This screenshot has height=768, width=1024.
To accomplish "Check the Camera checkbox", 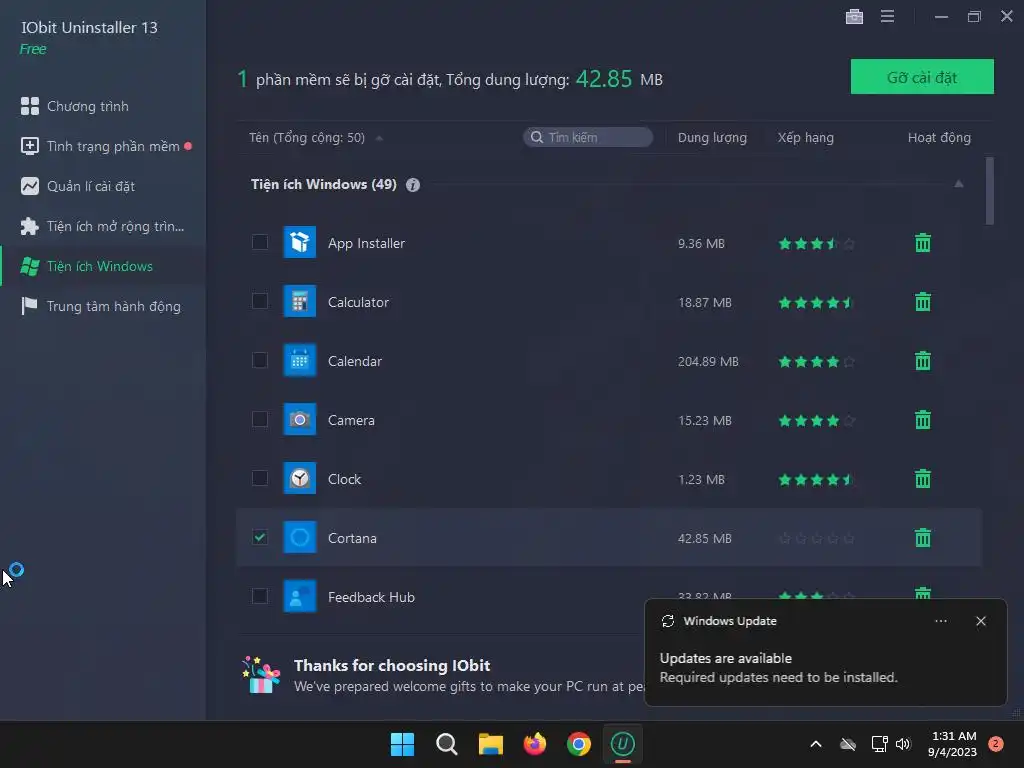I will (260, 419).
